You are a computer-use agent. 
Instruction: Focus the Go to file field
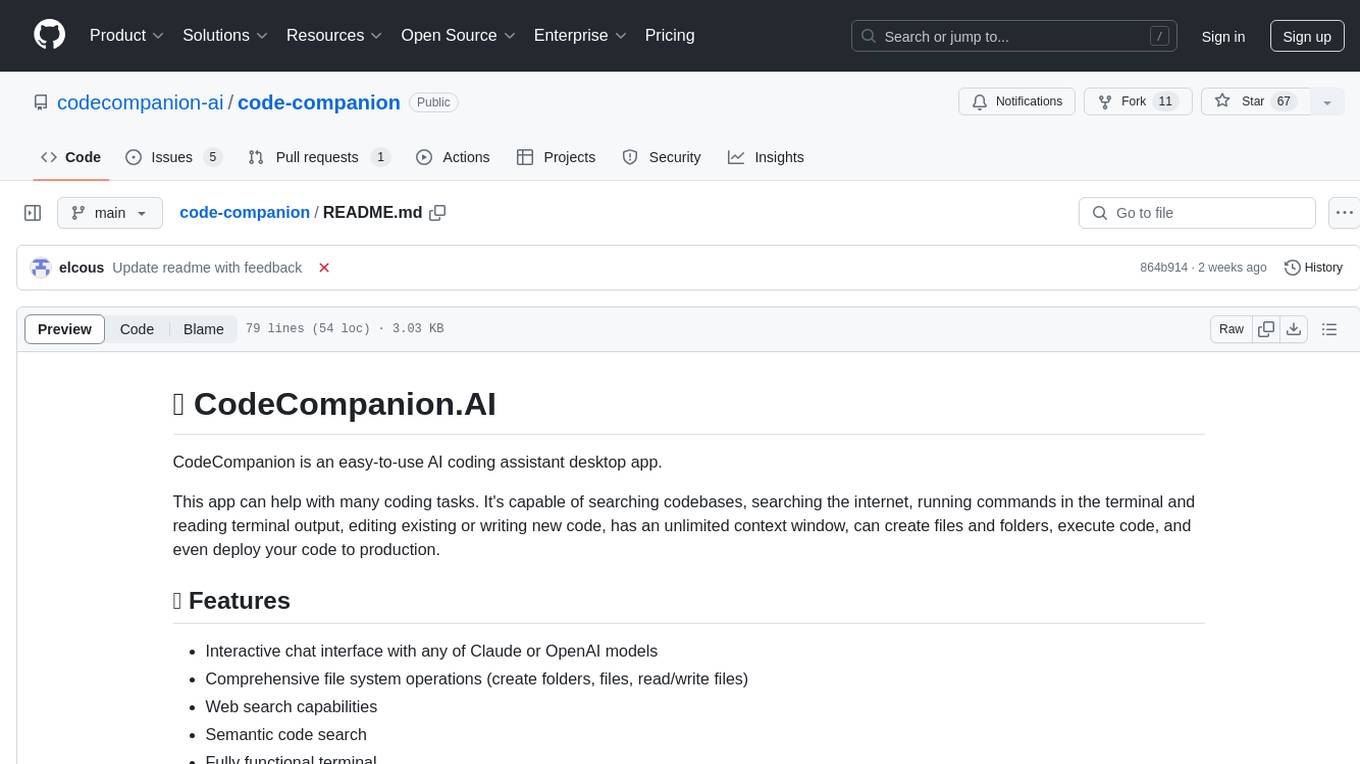[x=1197, y=213]
